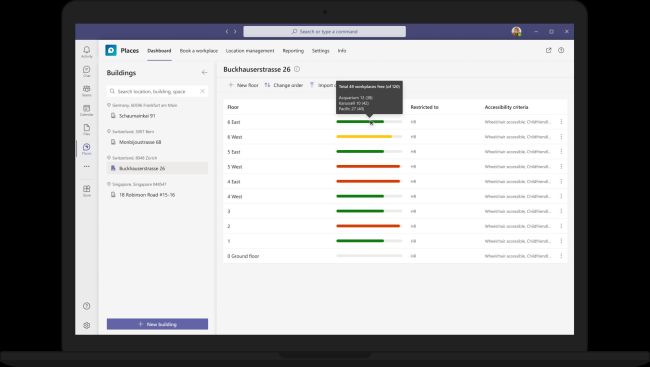Viewport: 650px width, 367px height.
Task: Open the options menu for floor 6 West
Action: point(561,137)
